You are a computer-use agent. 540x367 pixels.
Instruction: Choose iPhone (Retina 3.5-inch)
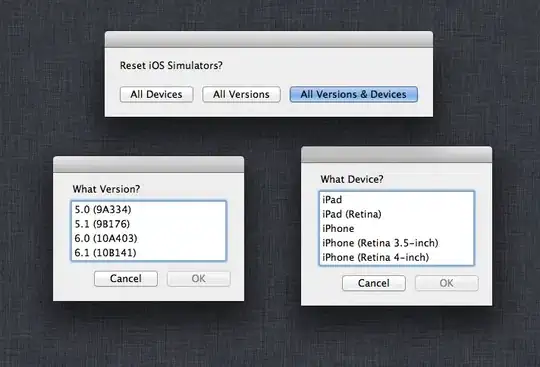[x=397, y=243]
